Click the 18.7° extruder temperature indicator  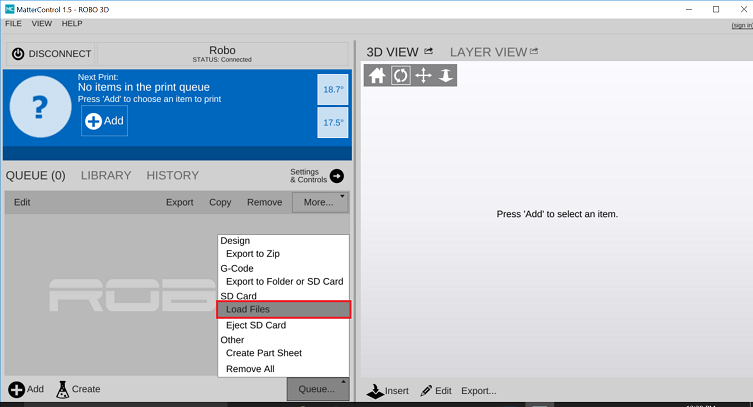[333, 89]
